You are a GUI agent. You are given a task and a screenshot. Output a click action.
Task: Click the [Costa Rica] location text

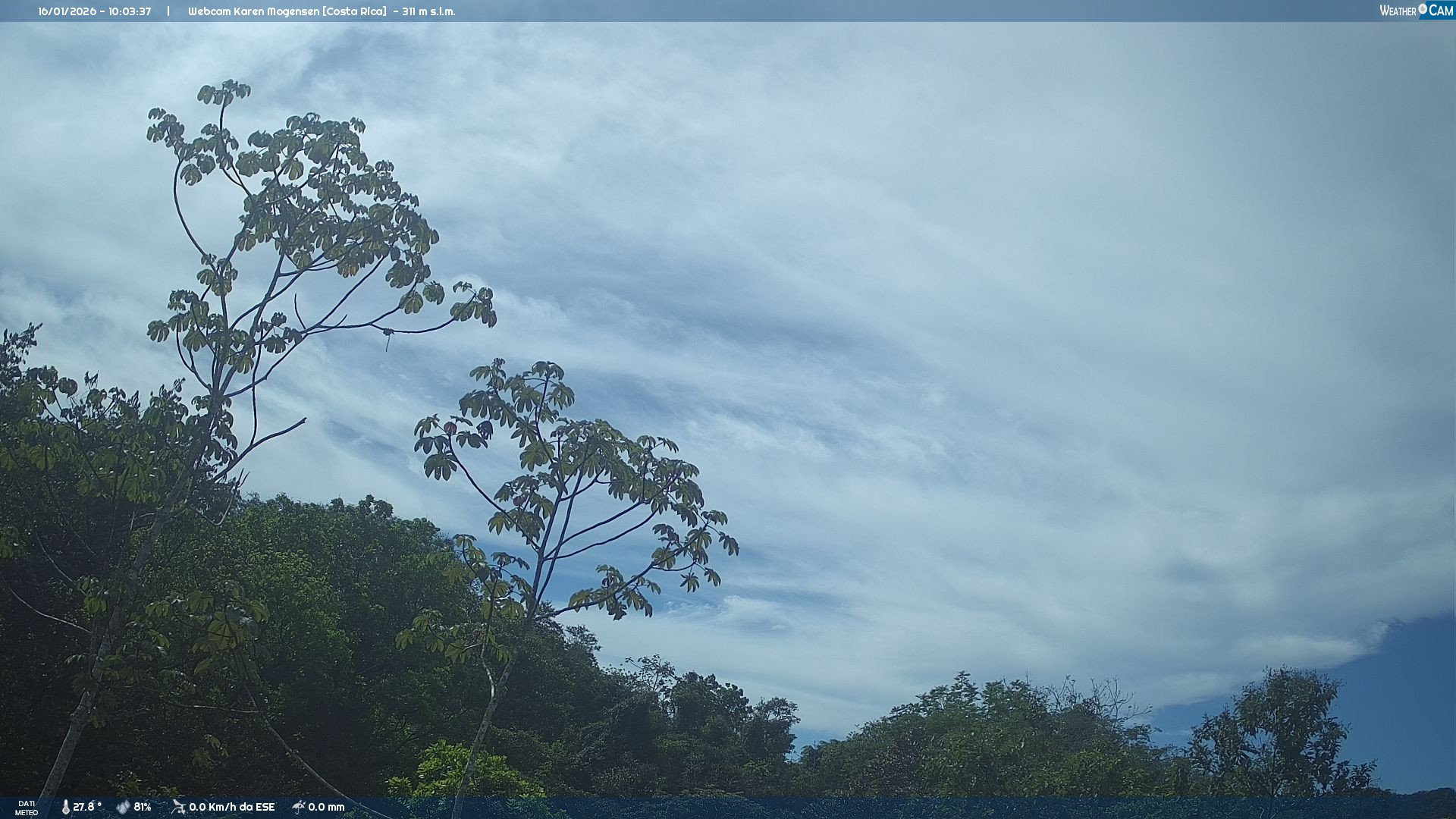click(x=355, y=11)
